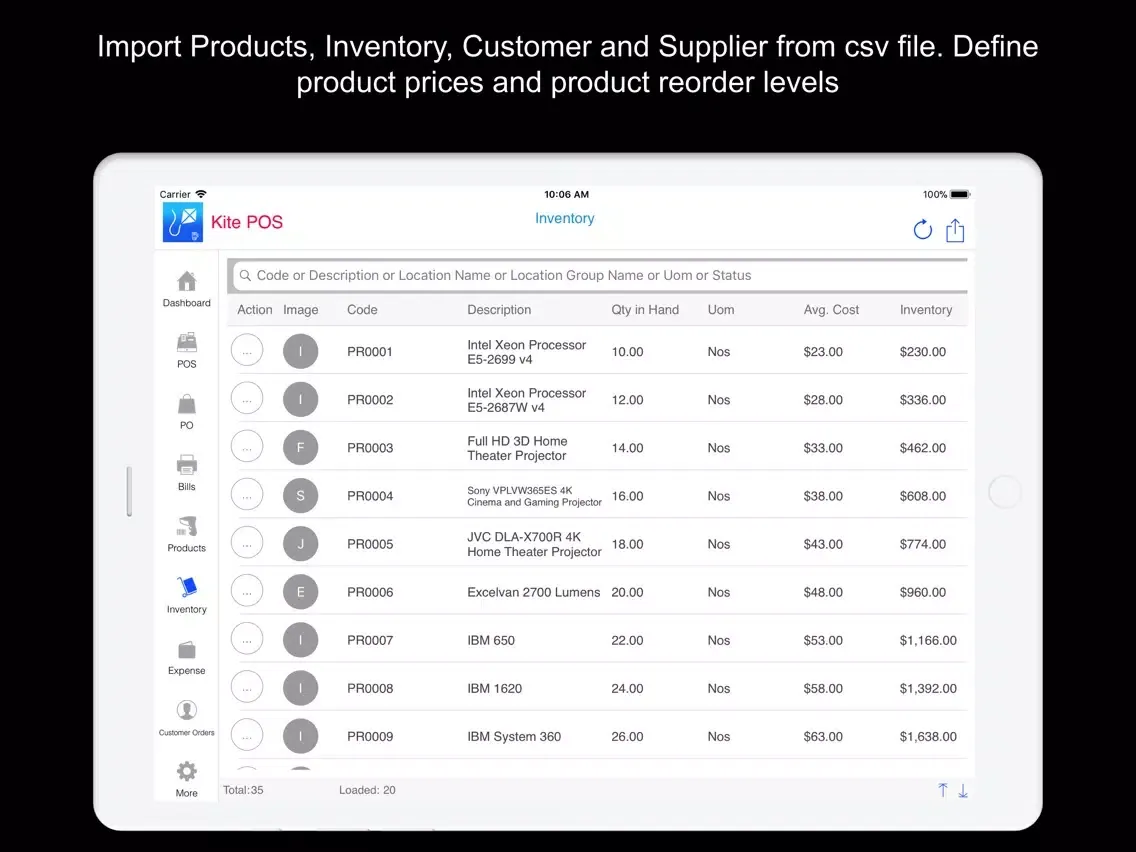Click the Code column header

click(x=362, y=310)
